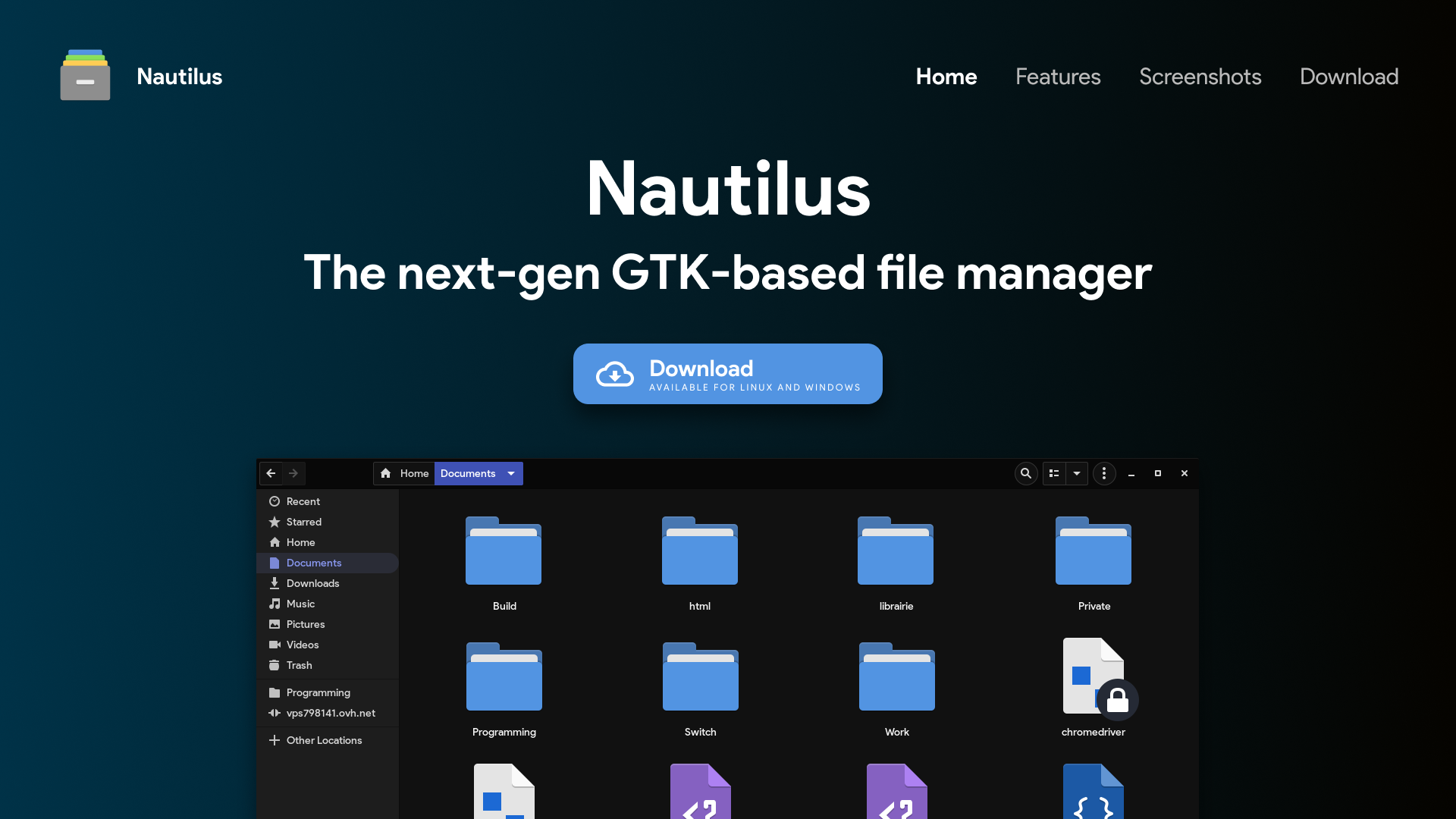Click the View toggle grid icon
Screen dimensions: 1456x819
tap(1053, 473)
